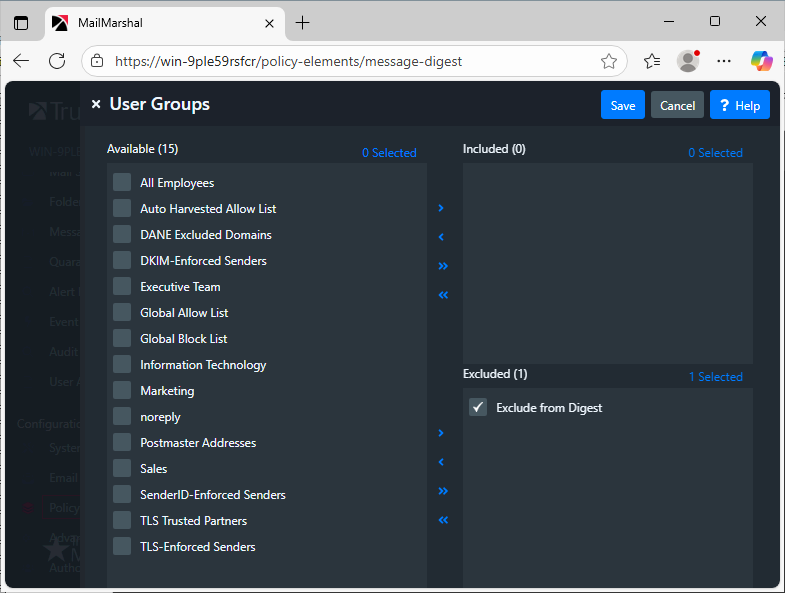Remove selected group from Excluded list
Viewport: 785px width, 593px height.
(441, 462)
